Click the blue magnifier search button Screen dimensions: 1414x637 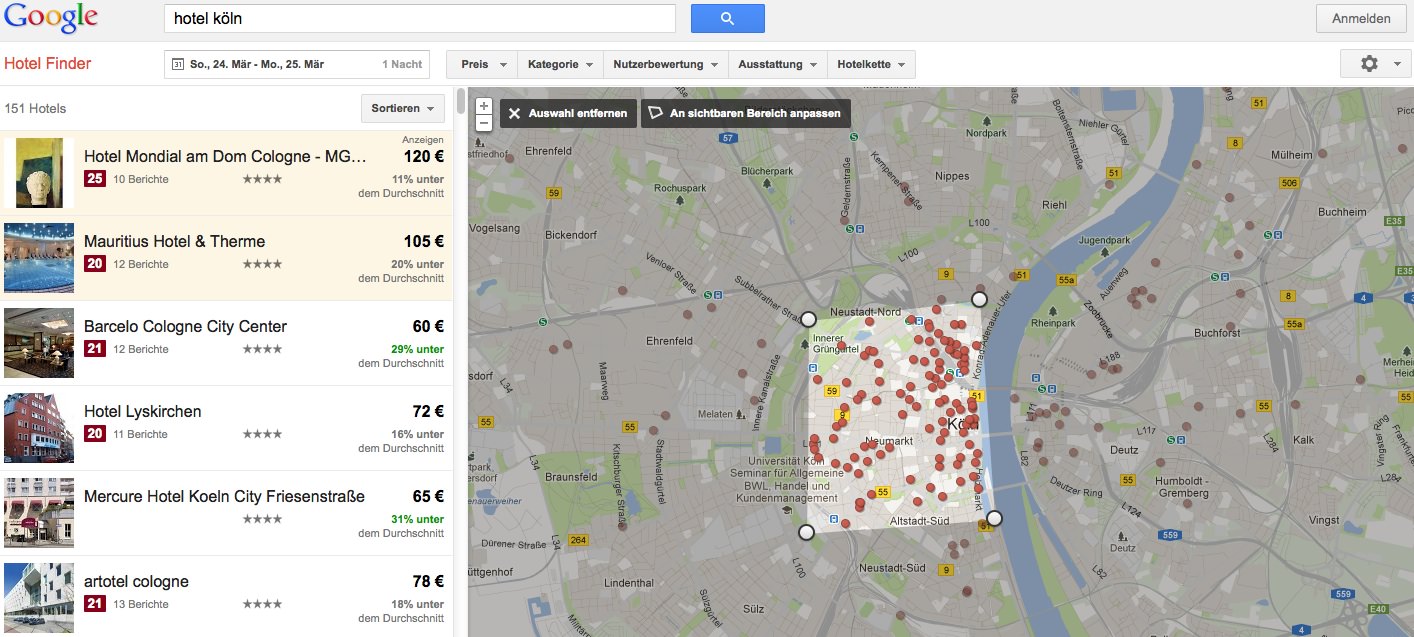click(x=727, y=18)
